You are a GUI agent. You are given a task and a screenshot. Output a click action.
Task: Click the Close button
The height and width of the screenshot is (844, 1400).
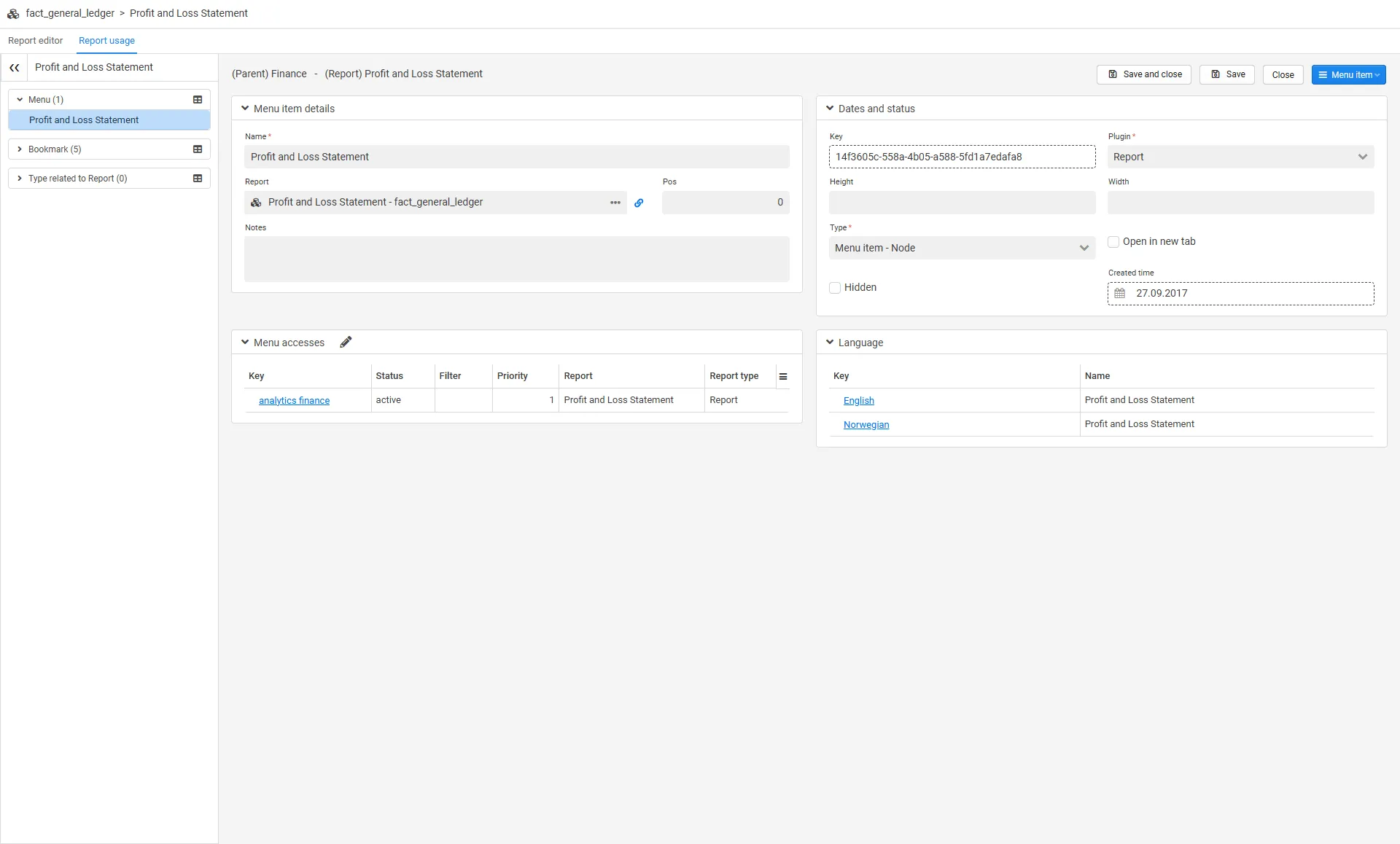[x=1283, y=75]
